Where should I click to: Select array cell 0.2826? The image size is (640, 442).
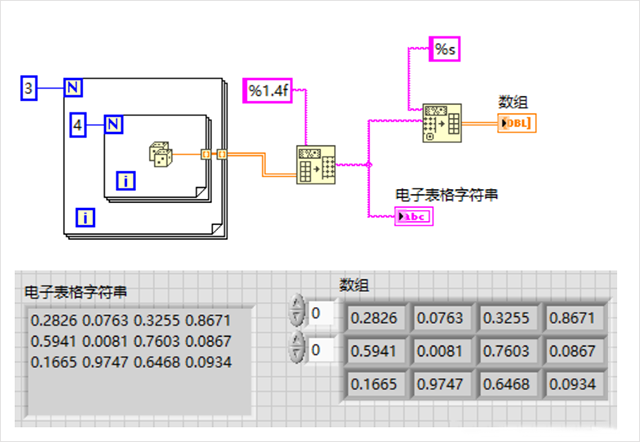pyautogui.click(x=374, y=318)
